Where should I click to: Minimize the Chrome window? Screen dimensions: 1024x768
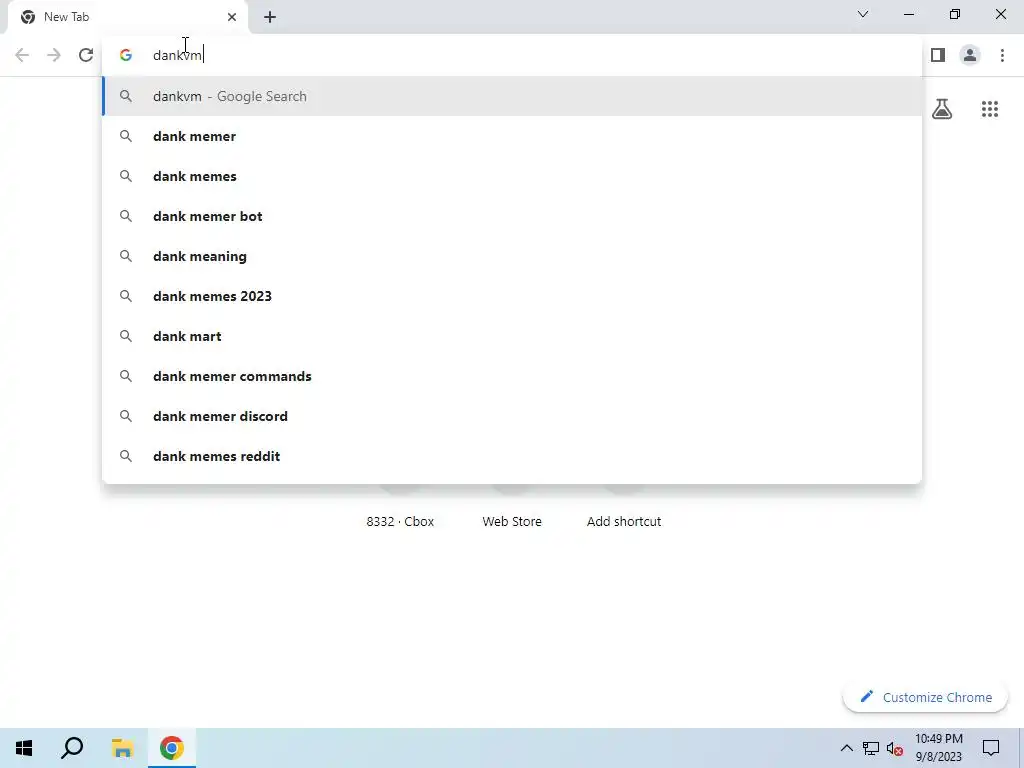click(x=909, y=14)
